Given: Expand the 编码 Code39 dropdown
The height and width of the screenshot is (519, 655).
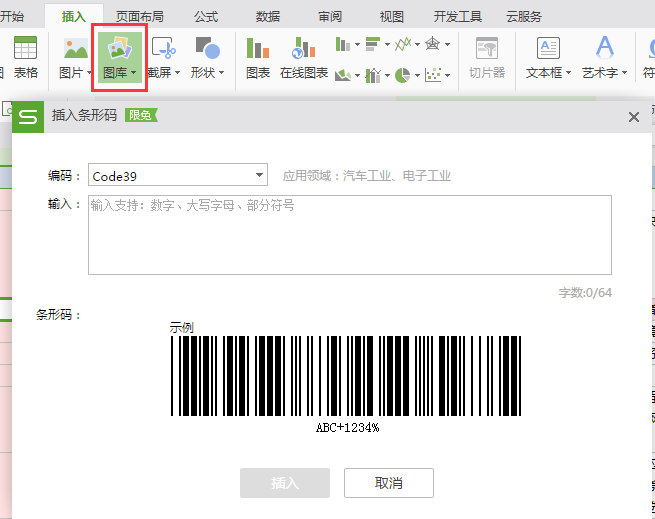Looking at the screenshot, I should coord(260,175).
